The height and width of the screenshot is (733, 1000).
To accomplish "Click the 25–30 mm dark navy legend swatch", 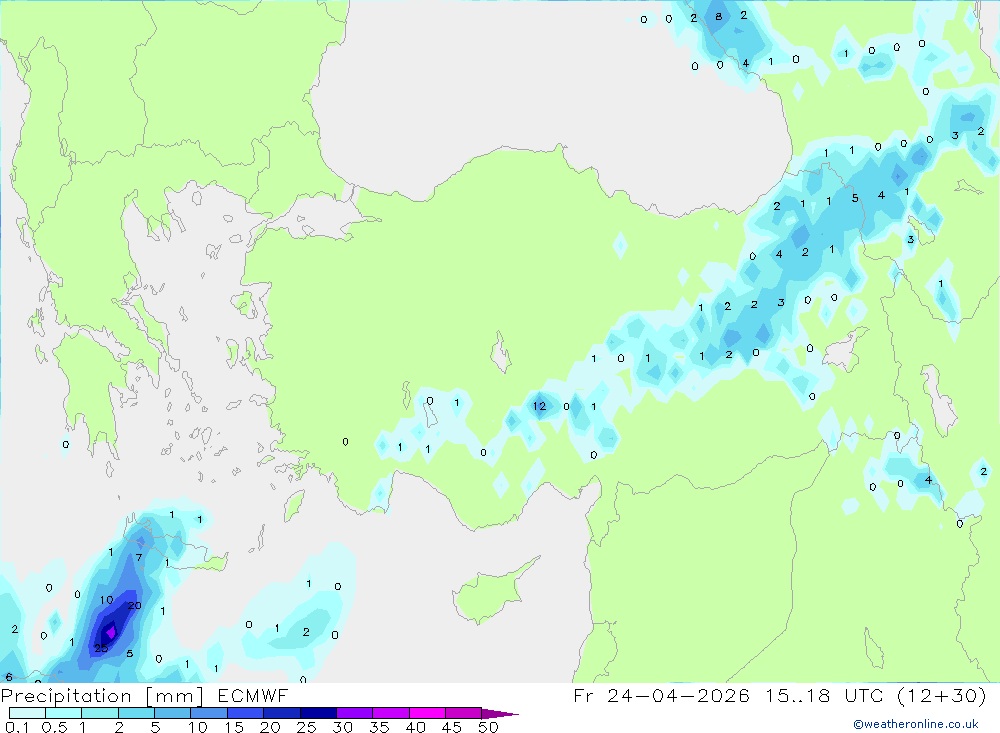I will tap(318, 713).
